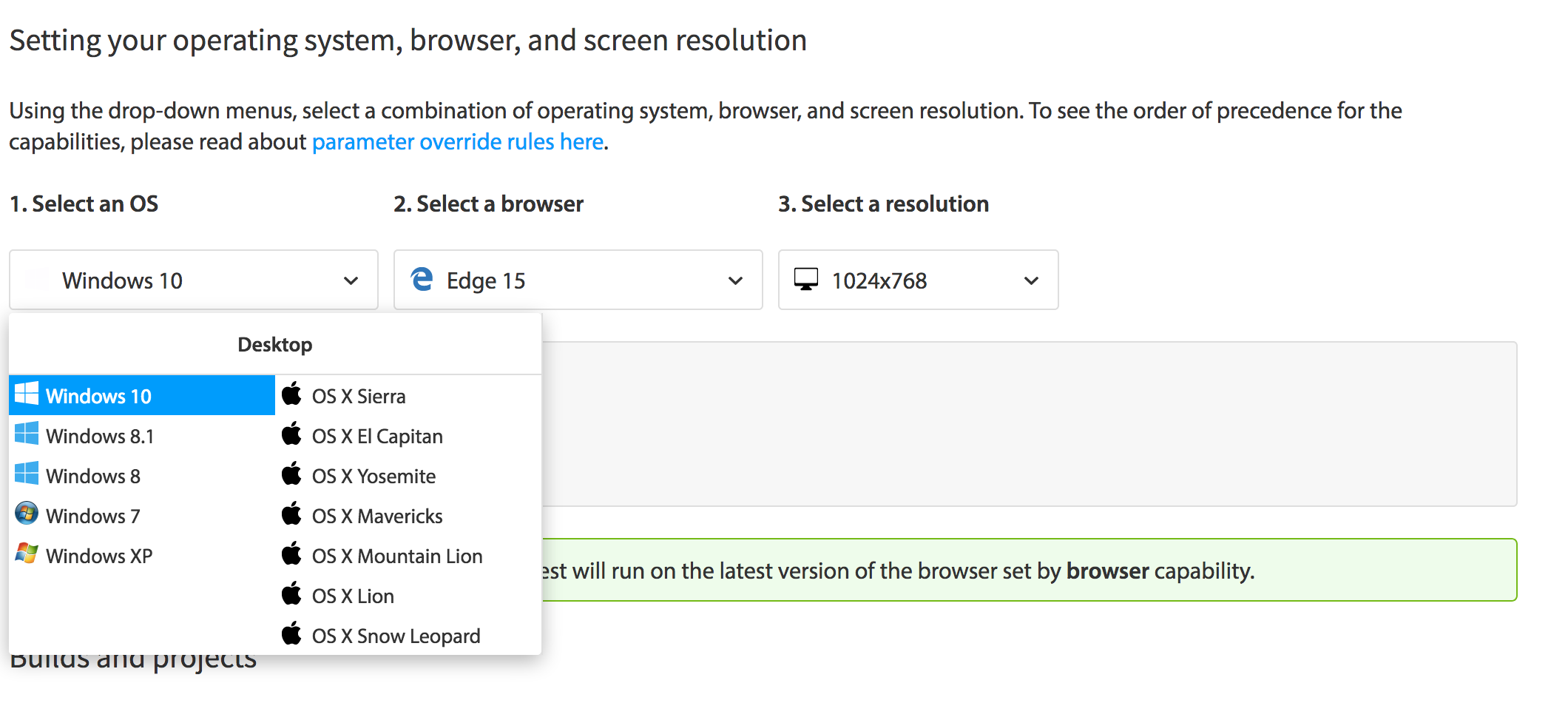This screenshot has height=703, width=1568.
Task: Click Apple icon beside OS X Sierra
Action: click(x=292, y=394)
